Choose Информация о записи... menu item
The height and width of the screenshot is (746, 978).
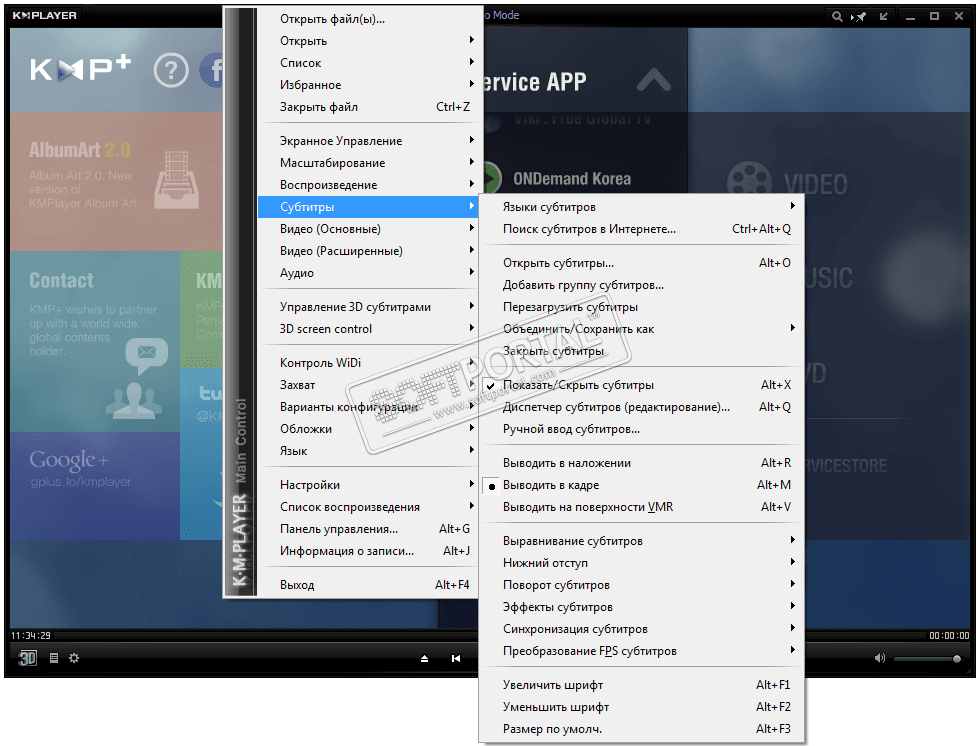tap(367, 551)
